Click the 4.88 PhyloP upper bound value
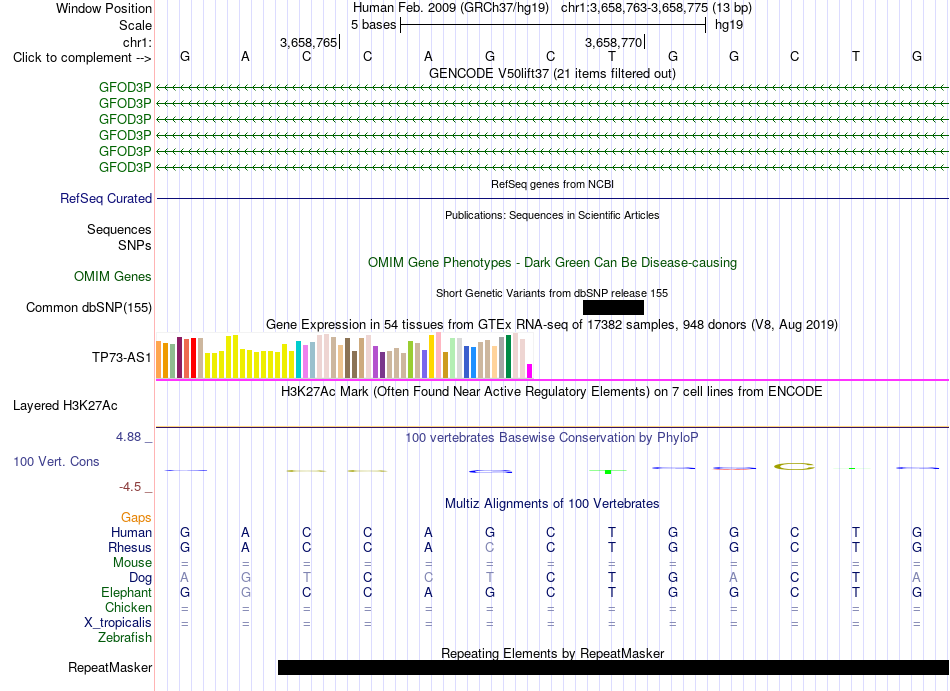The width and height of the screenshot is (950, 691). point(129,437)
